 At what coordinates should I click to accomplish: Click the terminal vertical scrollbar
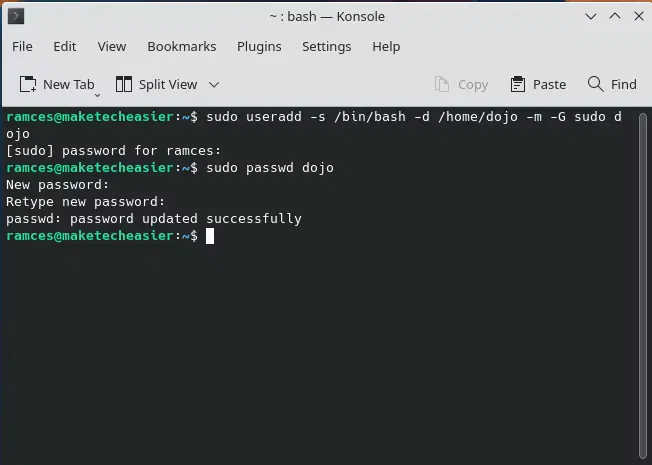(x=643, y=286)
